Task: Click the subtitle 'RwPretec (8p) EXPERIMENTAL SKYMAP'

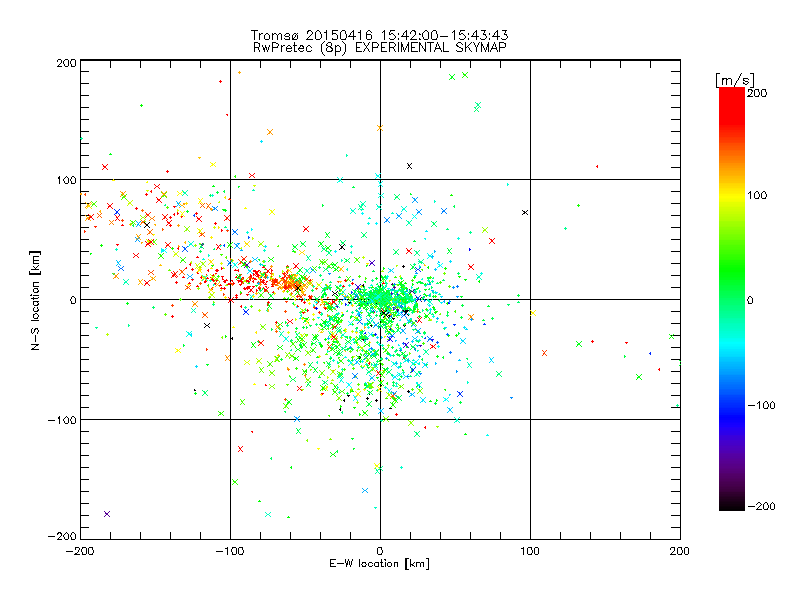Action: point(380,48)
